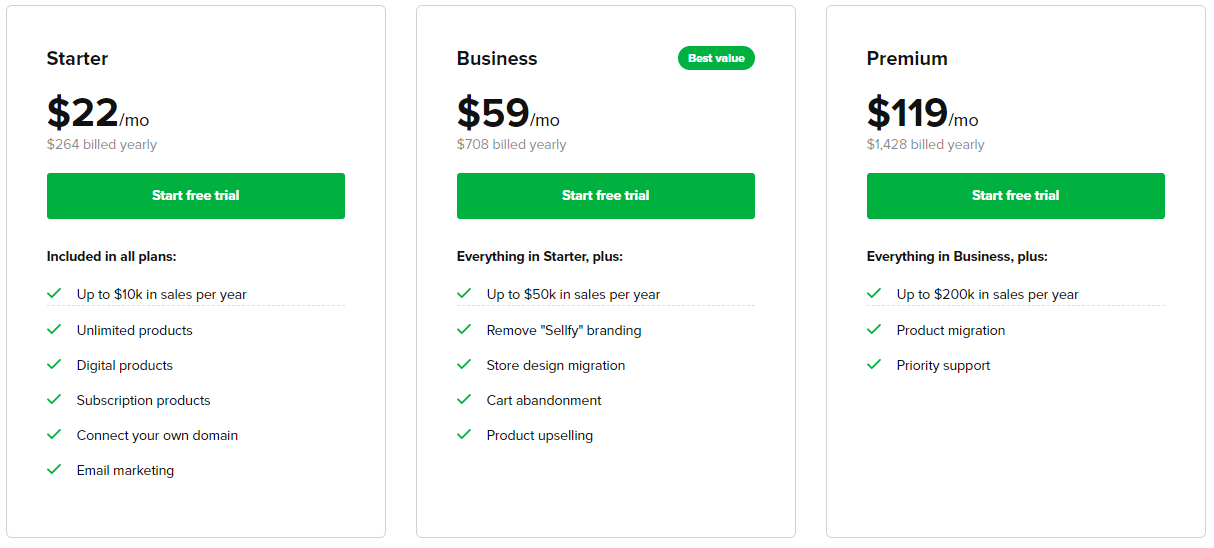This screenshot has height=548, width=1214.
Task: Click the checkmark beside Priority support
Action: (874, 364)
